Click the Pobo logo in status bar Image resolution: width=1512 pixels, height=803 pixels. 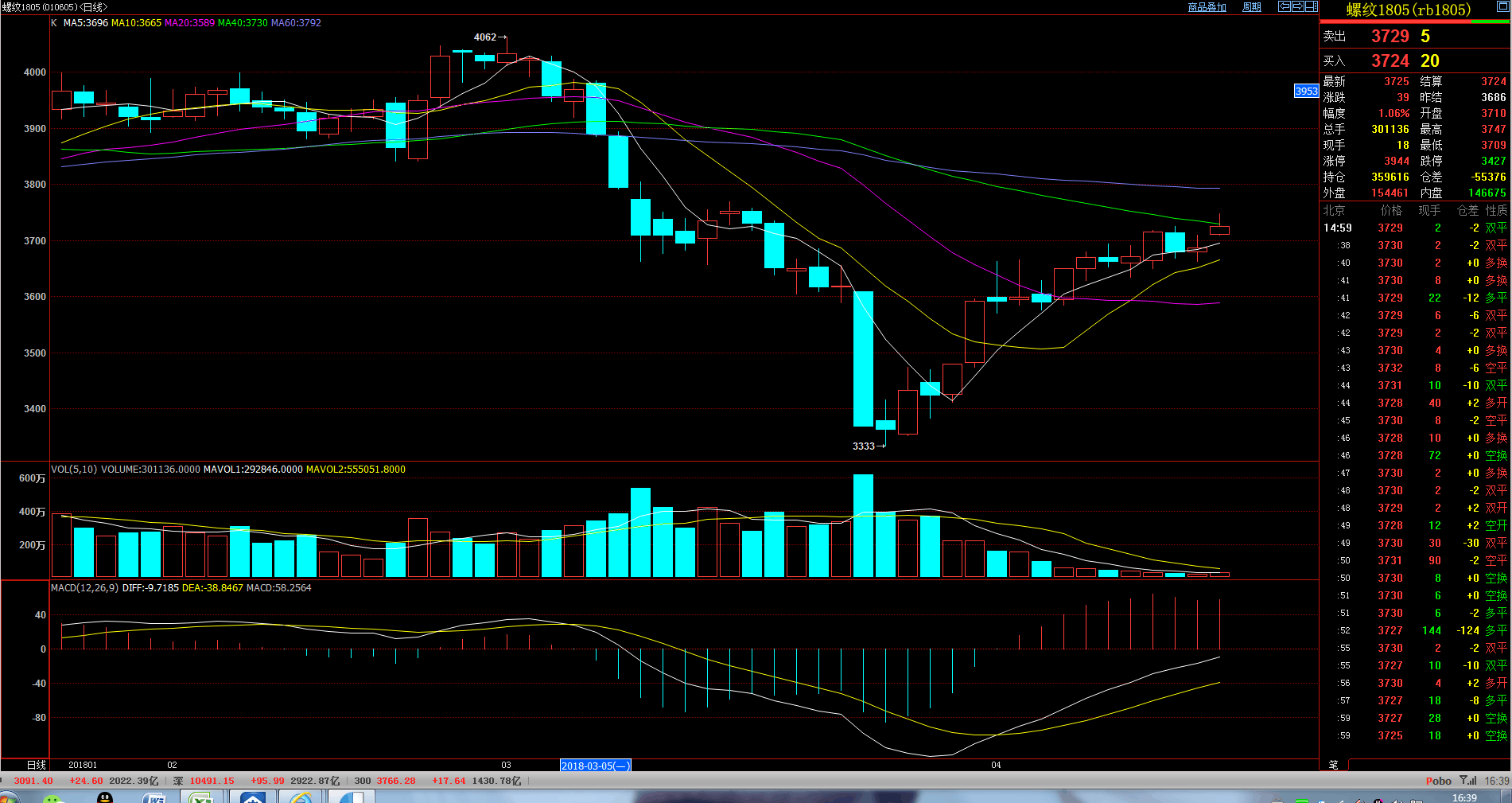click(x=1438, y=781)
